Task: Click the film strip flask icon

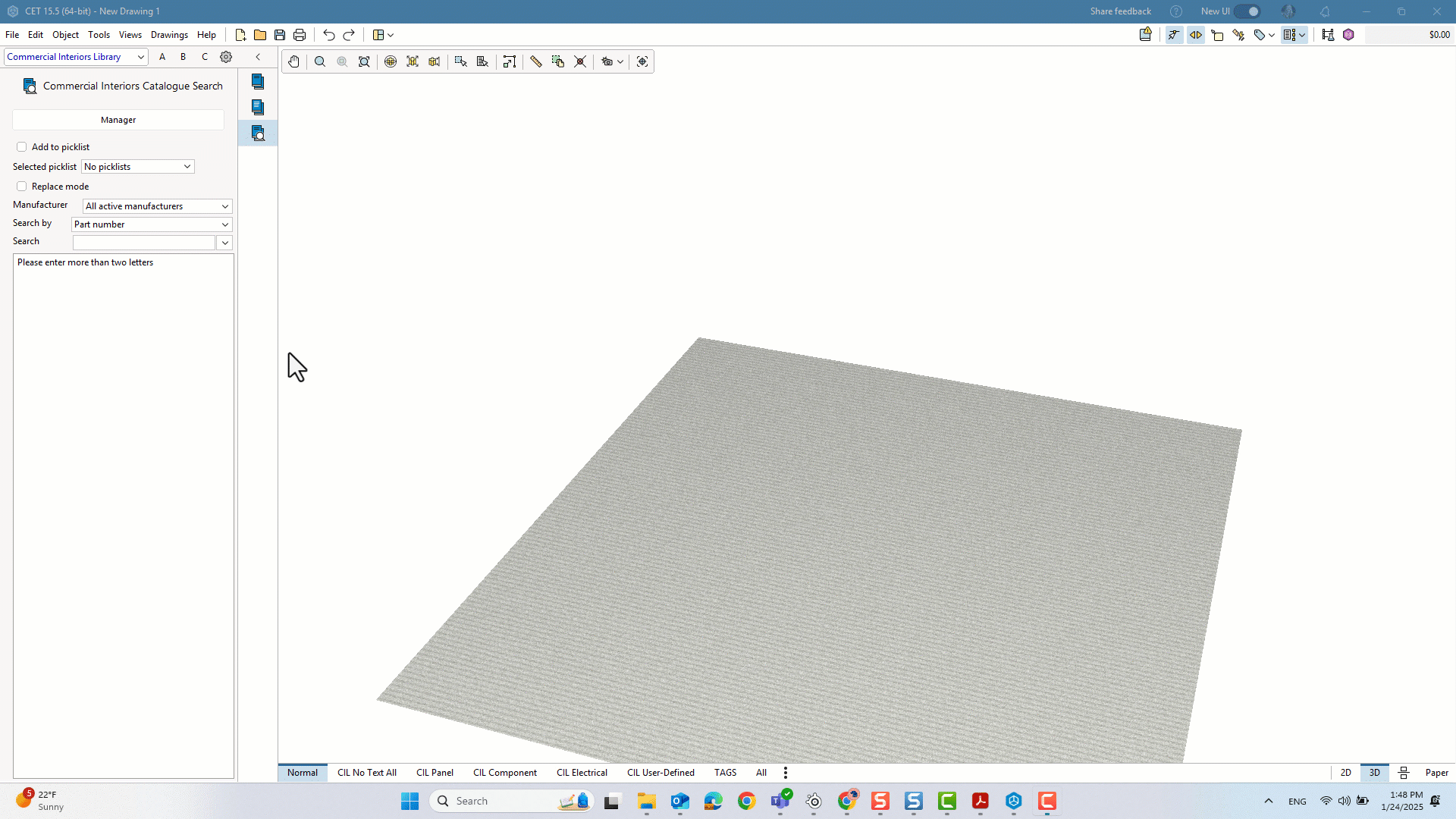Action: [x=1328, y=35]
